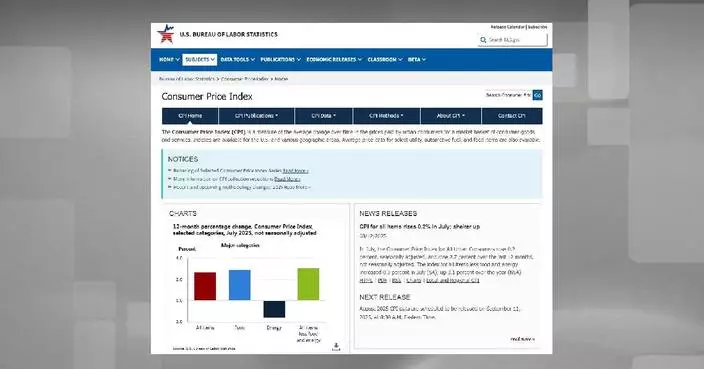Open the CPI Data tab menu
704x369 pixels.
click(x=324, y=116)
